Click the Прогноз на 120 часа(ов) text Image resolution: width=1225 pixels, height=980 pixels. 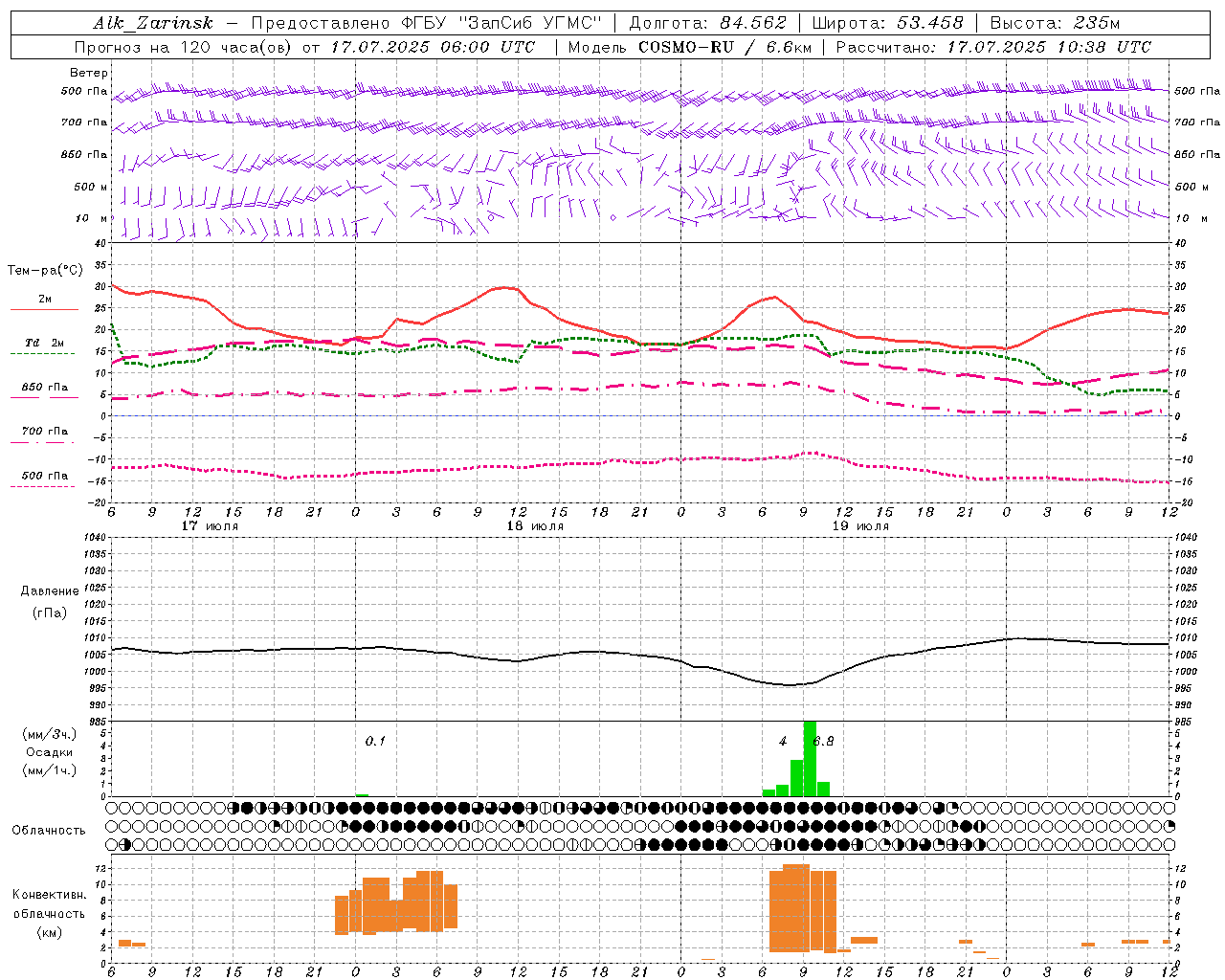pos(185,47)
